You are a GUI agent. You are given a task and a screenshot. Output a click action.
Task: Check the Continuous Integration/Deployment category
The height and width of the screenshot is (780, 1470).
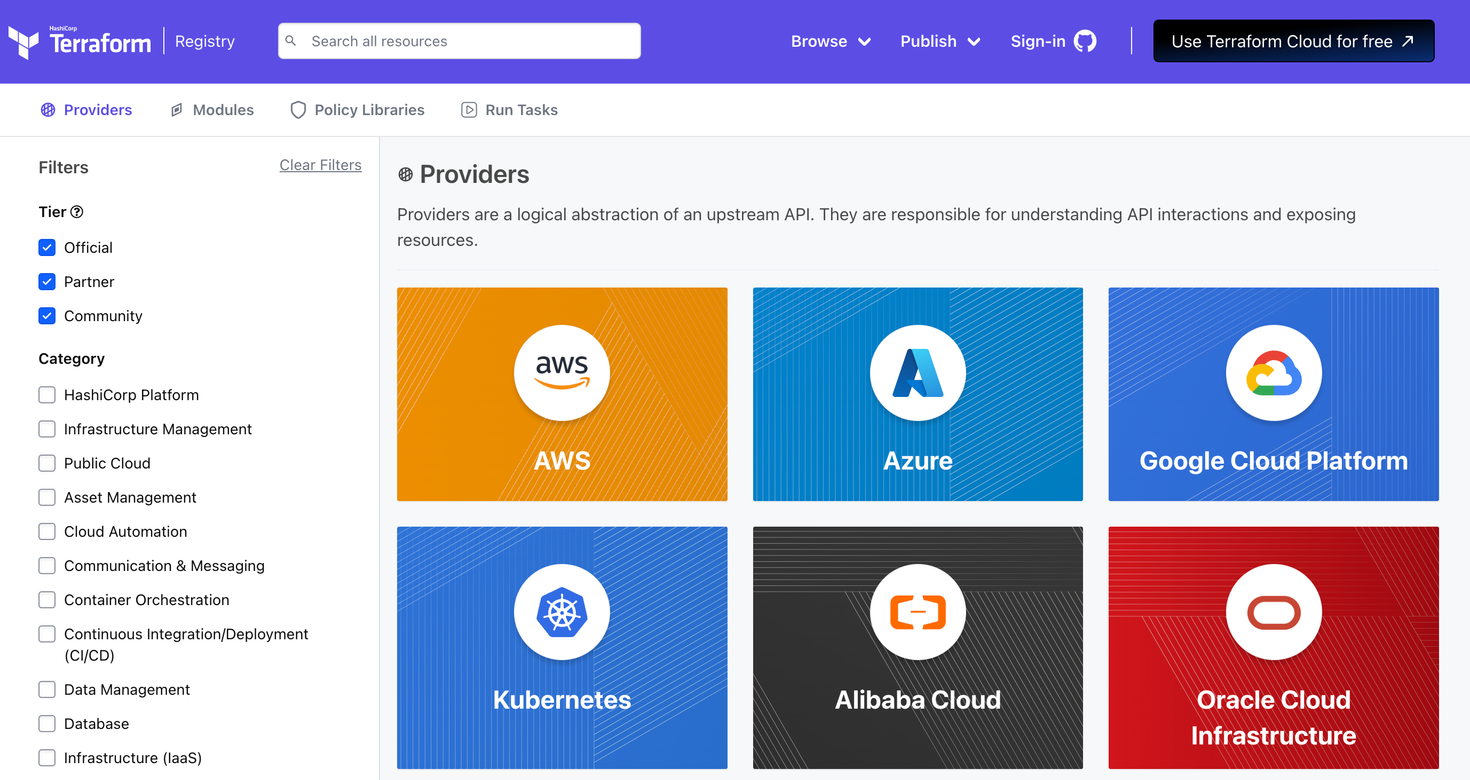(47, 634)
